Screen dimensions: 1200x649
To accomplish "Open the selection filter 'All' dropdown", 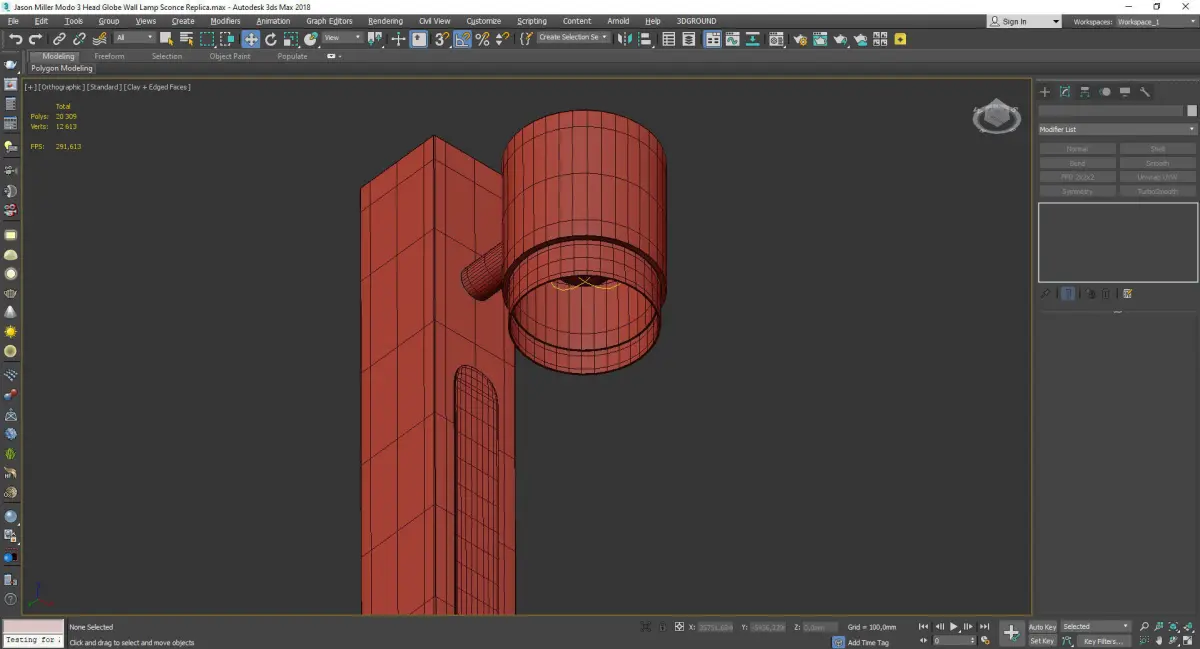I will [x=134, y=38].
